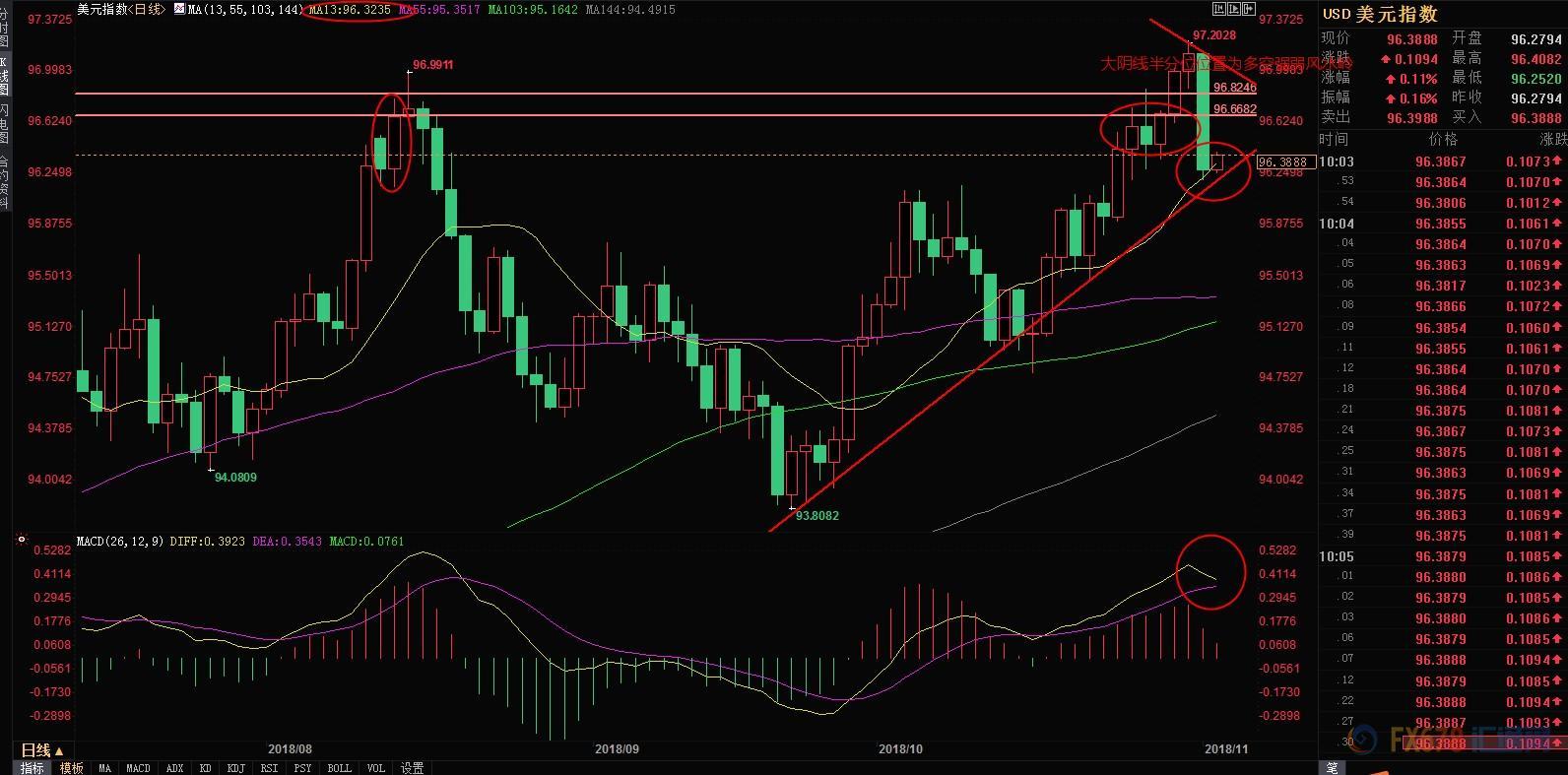Click the 最高 value 96.4082
Viewport: 1568px width, 775px height.
(1536, 59)
